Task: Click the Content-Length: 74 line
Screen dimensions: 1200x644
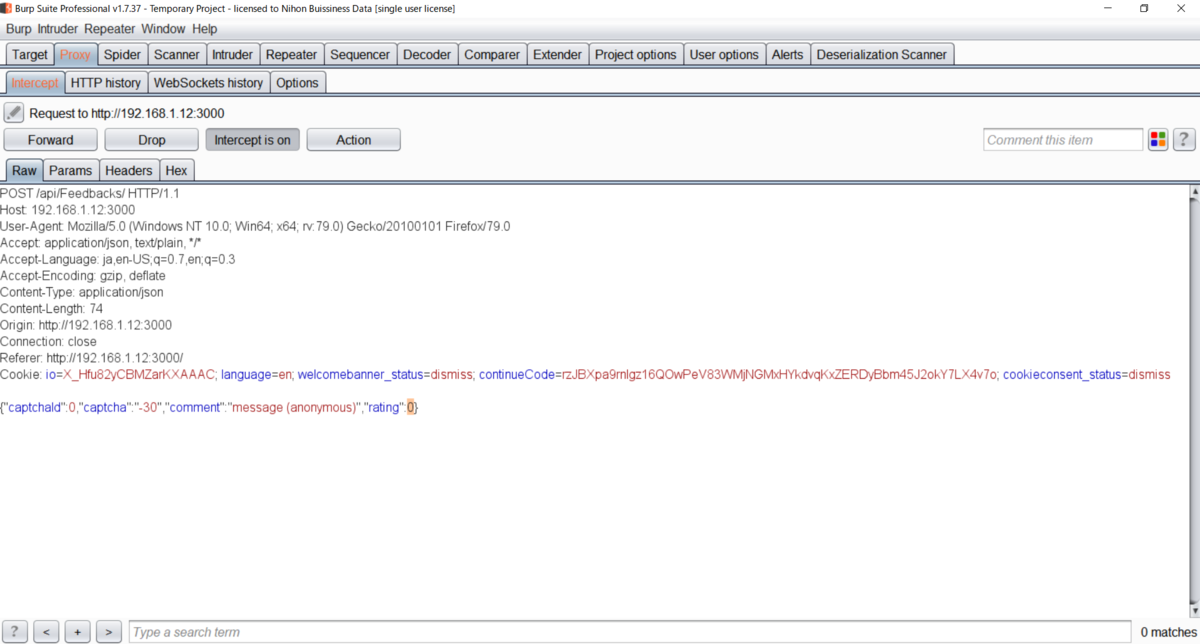Action: click(51, 309)
